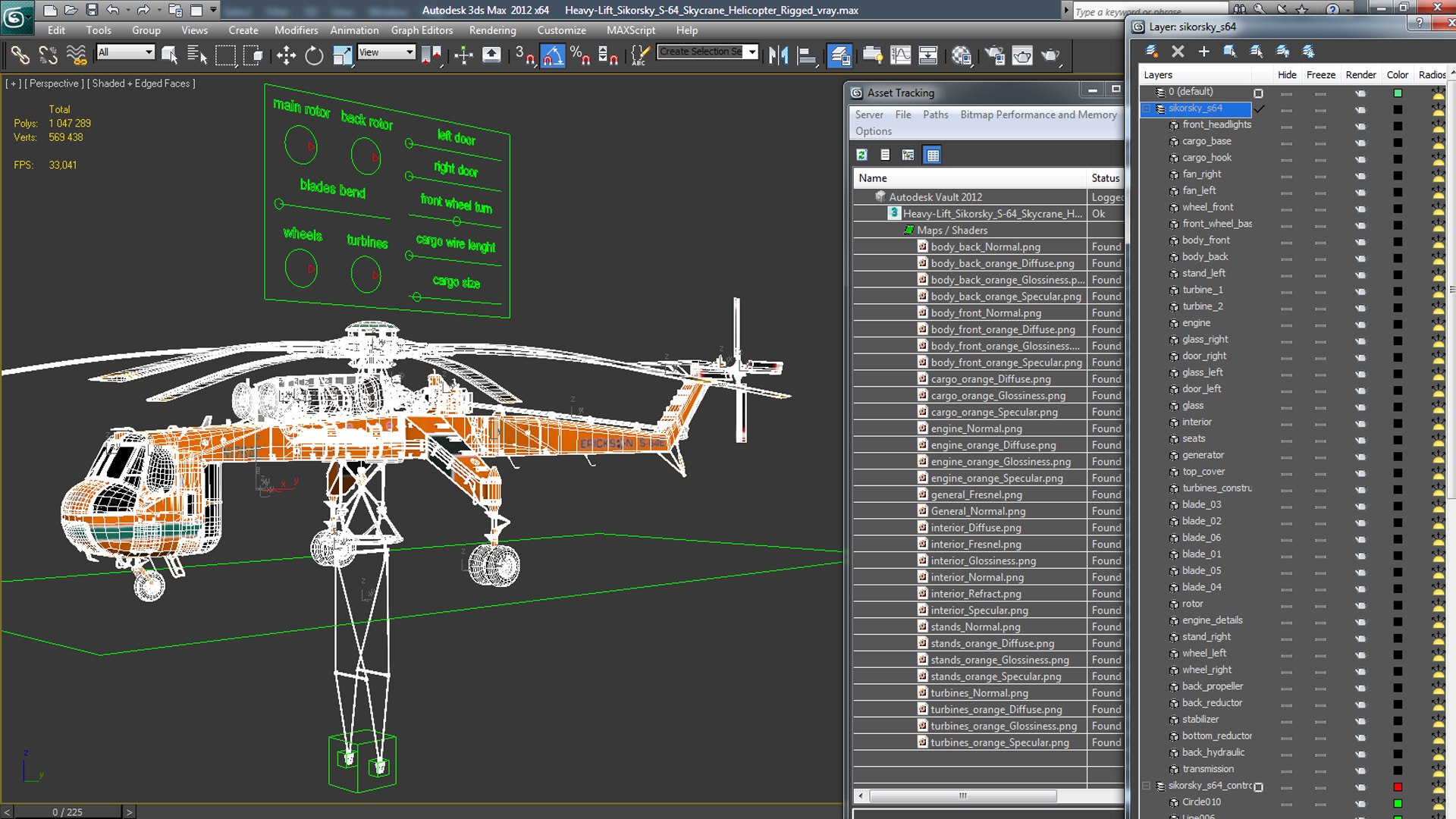The width and height of the screenshot is (1456, 819).
Task: Click the keyword search input field
Action: pyautogui.click(x=1149, y=11)
